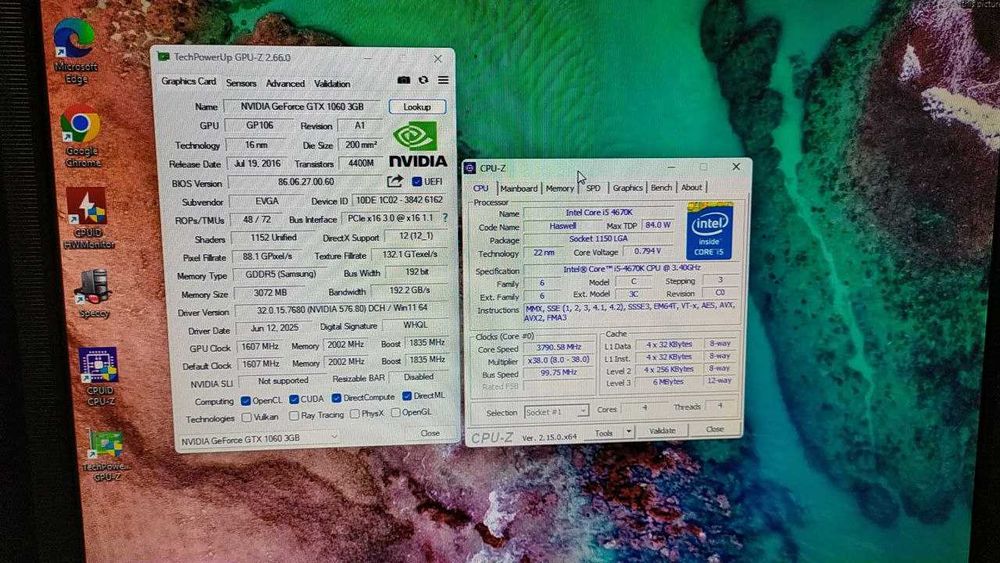
Task: Open the GPU-Z hamburger menu
Action: 443,80
